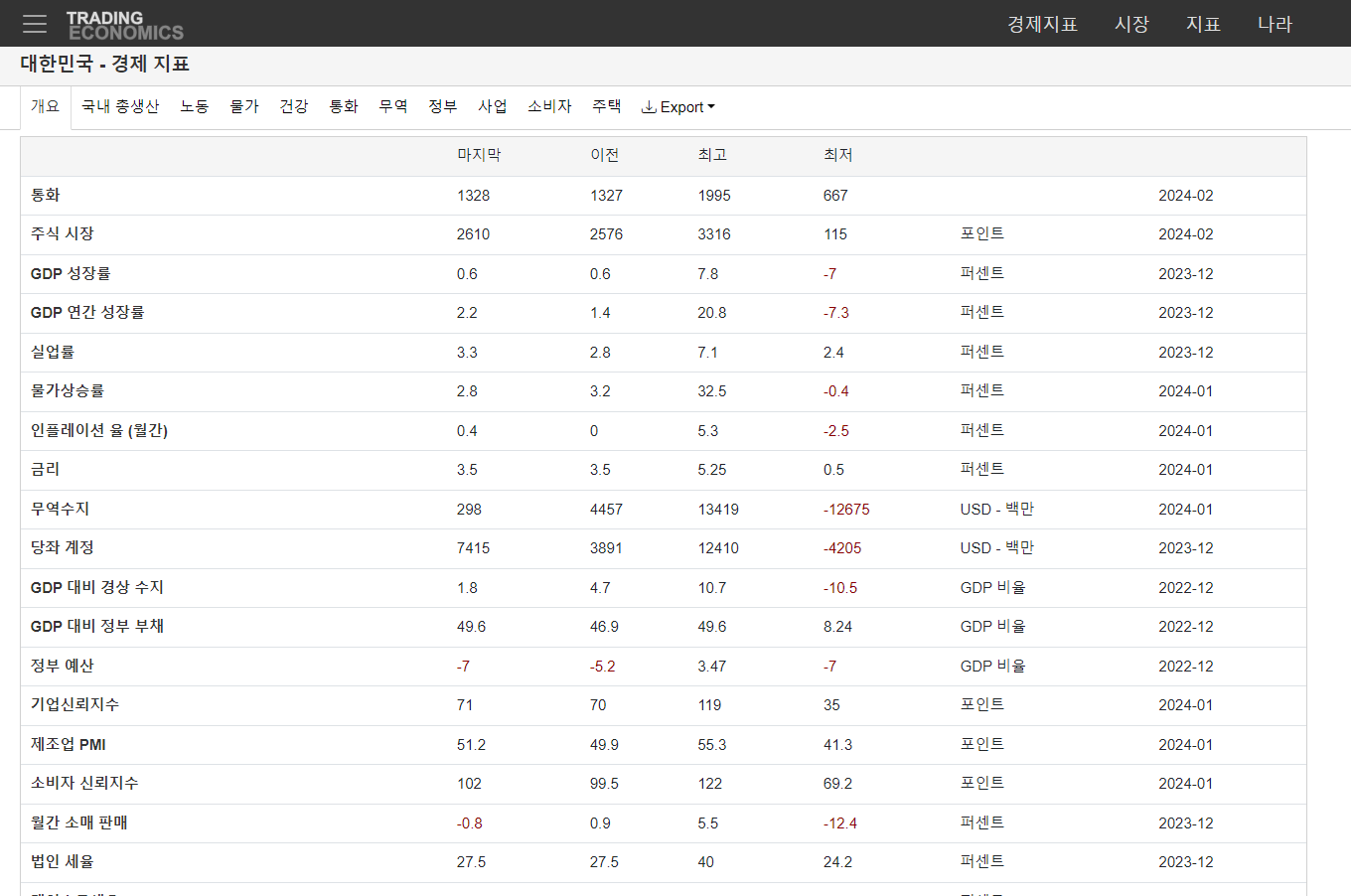The image size is (1351, 896).
Task: Click the value 24.2 in 법인 세율 row
Action: (838, 862)
